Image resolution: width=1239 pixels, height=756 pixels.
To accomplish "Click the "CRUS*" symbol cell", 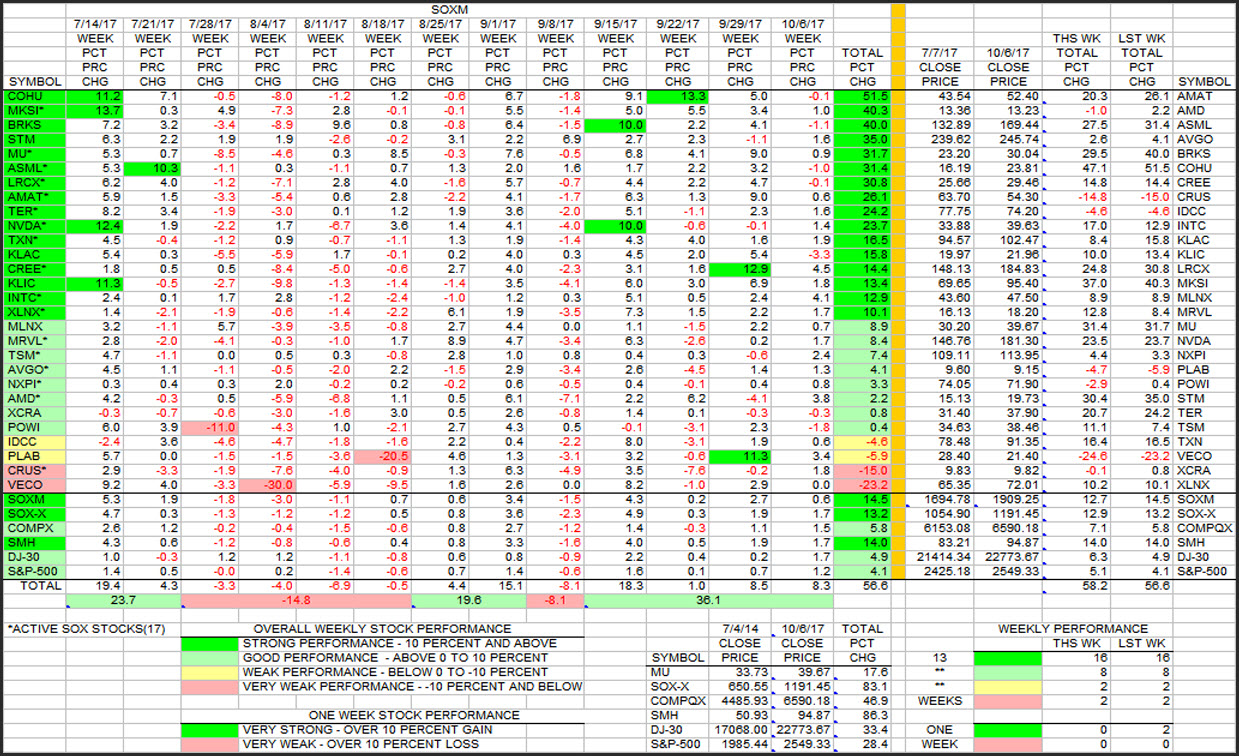I will tap(35, 469).
